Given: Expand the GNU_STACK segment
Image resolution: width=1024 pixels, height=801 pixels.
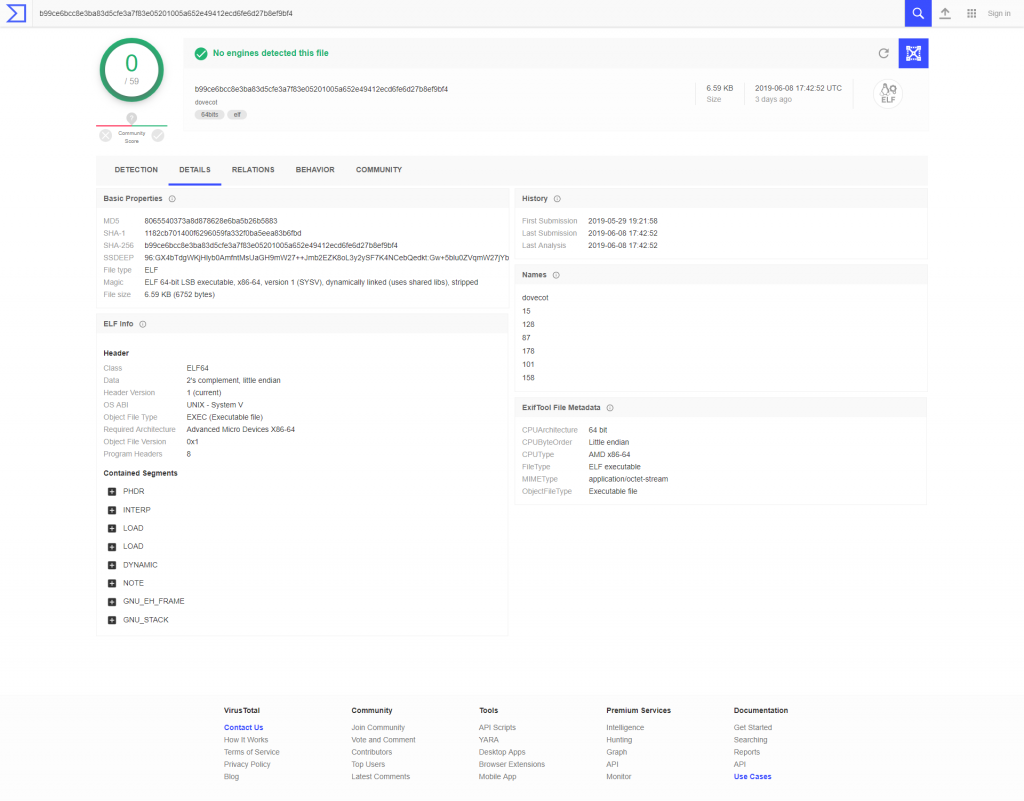Looking at the screenshot, I should coord(112,620).
